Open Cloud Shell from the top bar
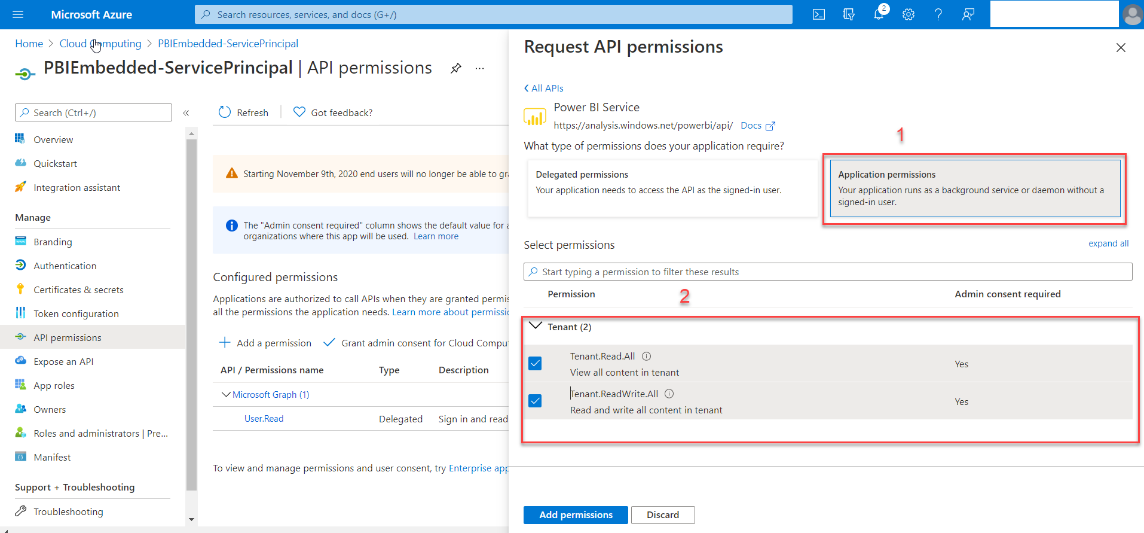 (x=819, y=14)
